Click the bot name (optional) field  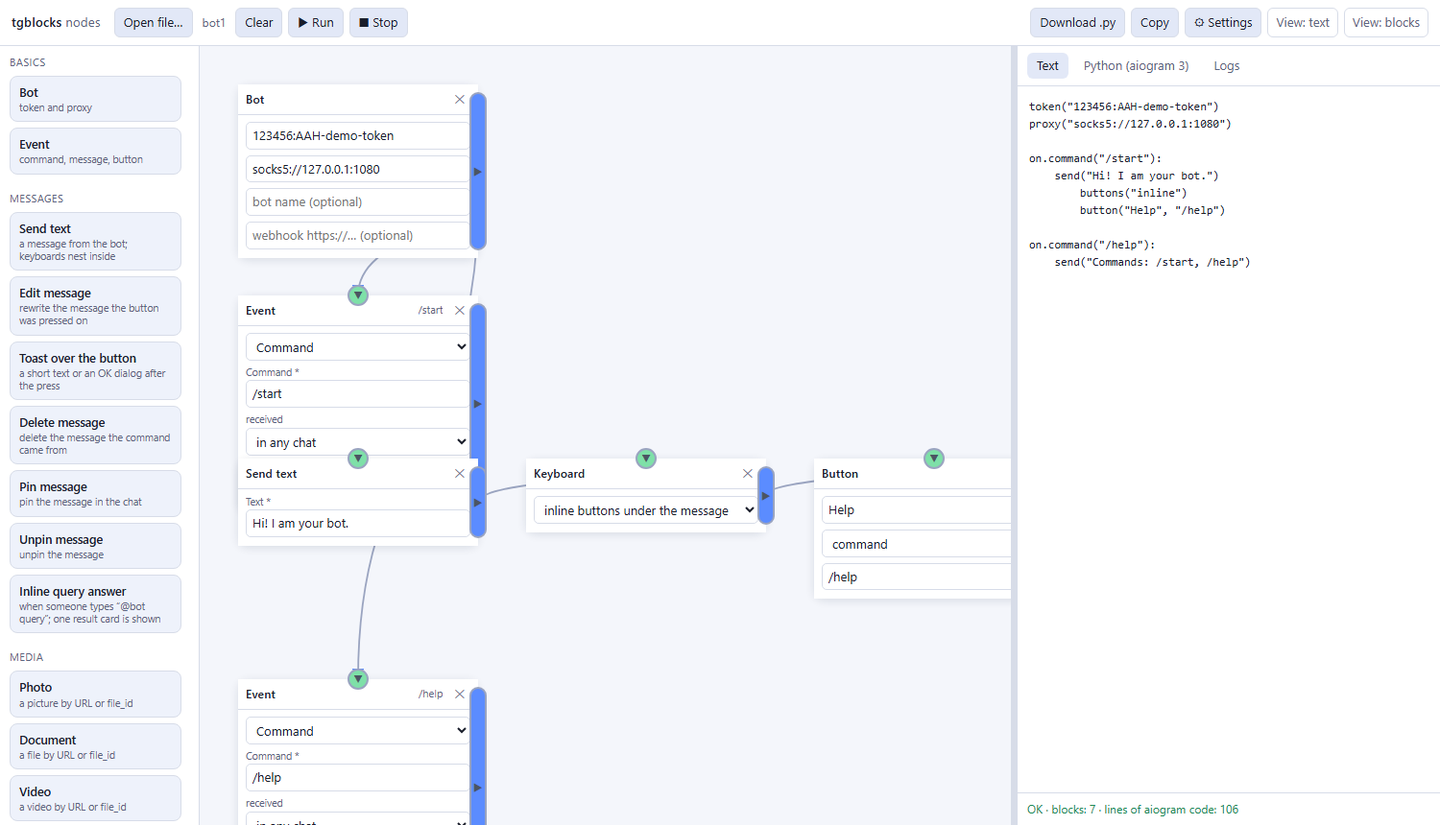tap(358, 202)
